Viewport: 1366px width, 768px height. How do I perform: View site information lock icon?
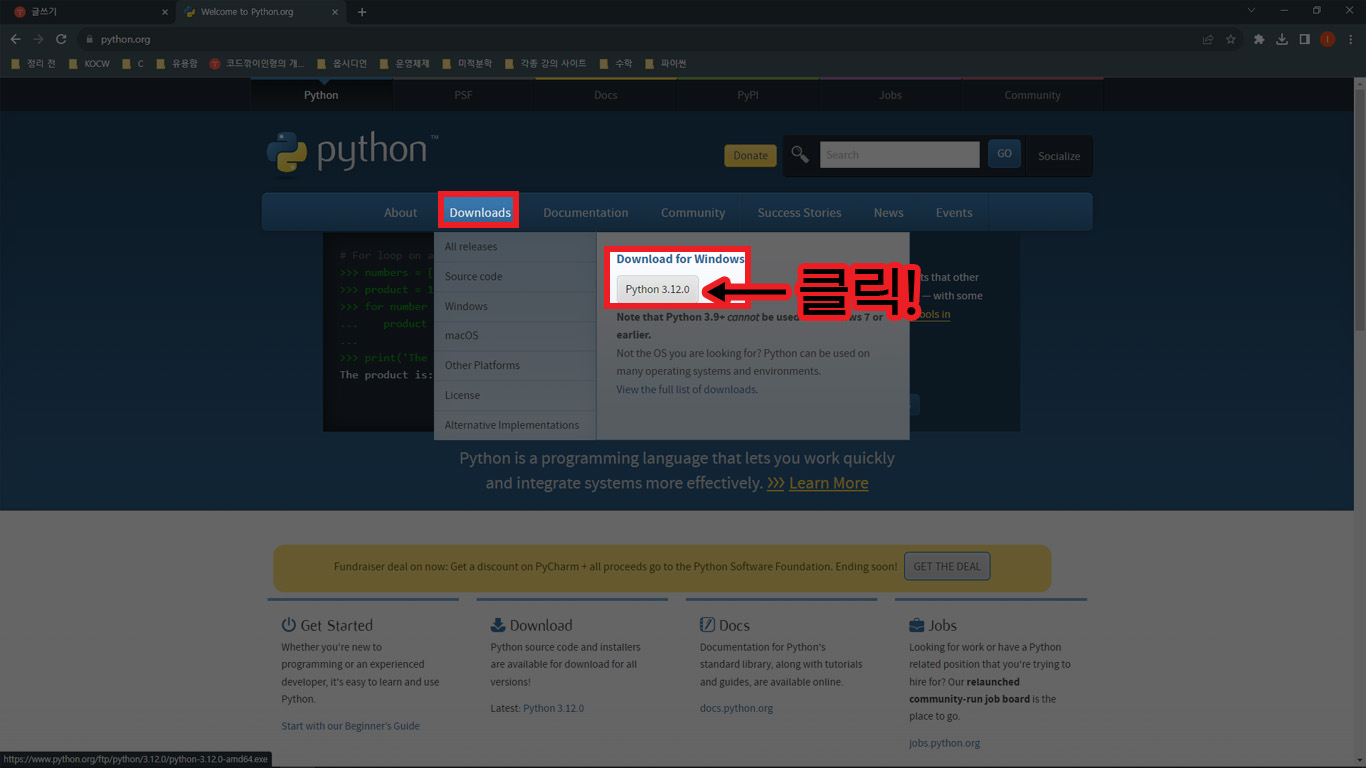click(x=89, y=39)
